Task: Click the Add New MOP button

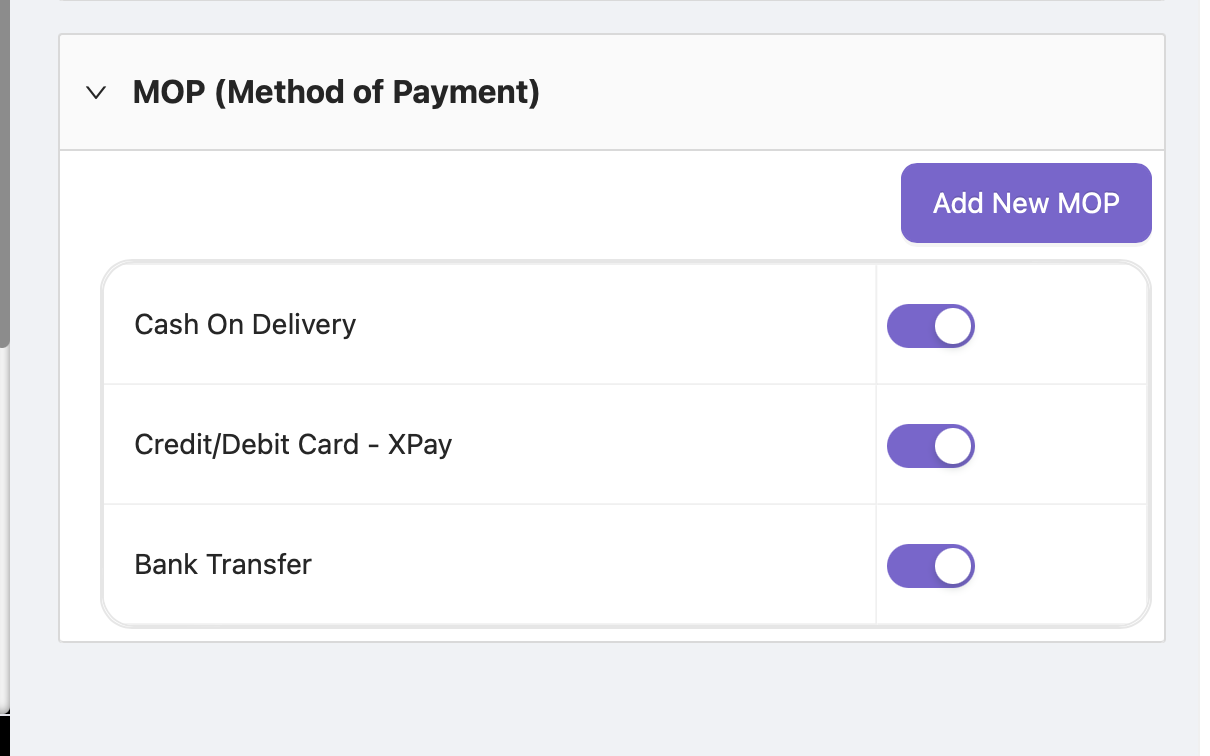Action: tap(1026, 203)
